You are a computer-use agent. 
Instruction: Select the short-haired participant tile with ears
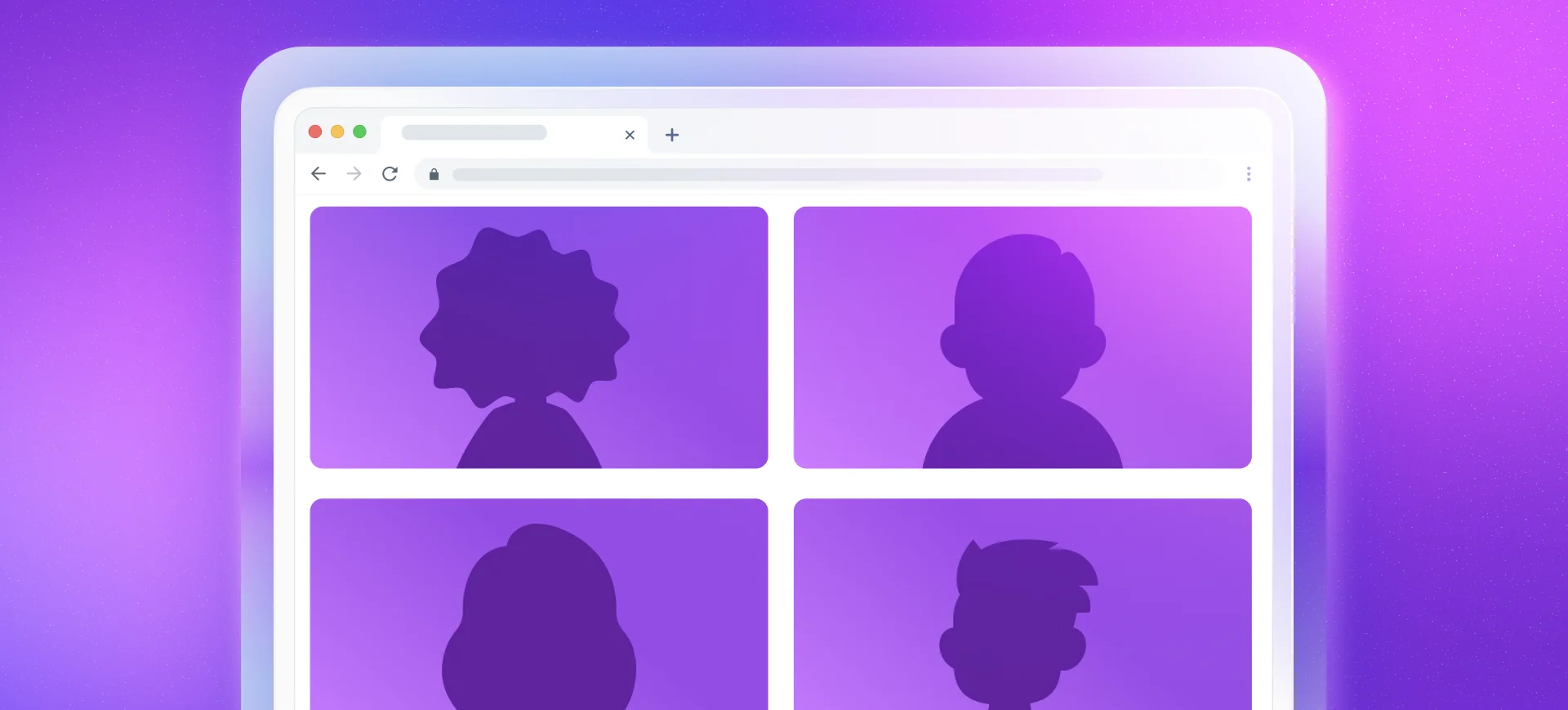pos(1022,337)
